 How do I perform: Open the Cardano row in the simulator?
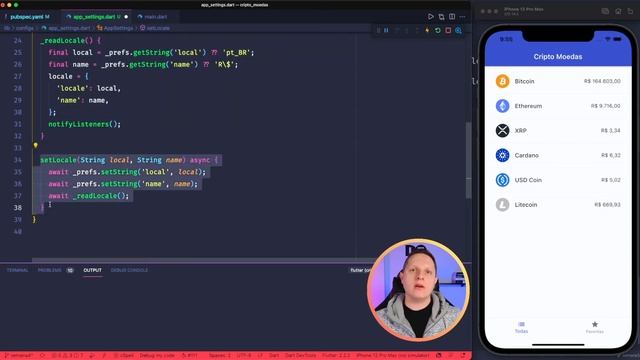[558, 156]
